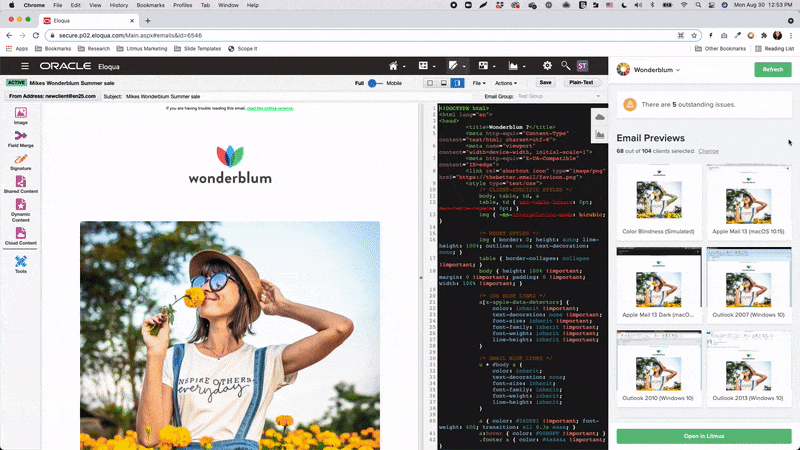The width and height of the screenshot is (800, 450).
Task: Switch to design-only view layout
Action: [x=430, y=83]
